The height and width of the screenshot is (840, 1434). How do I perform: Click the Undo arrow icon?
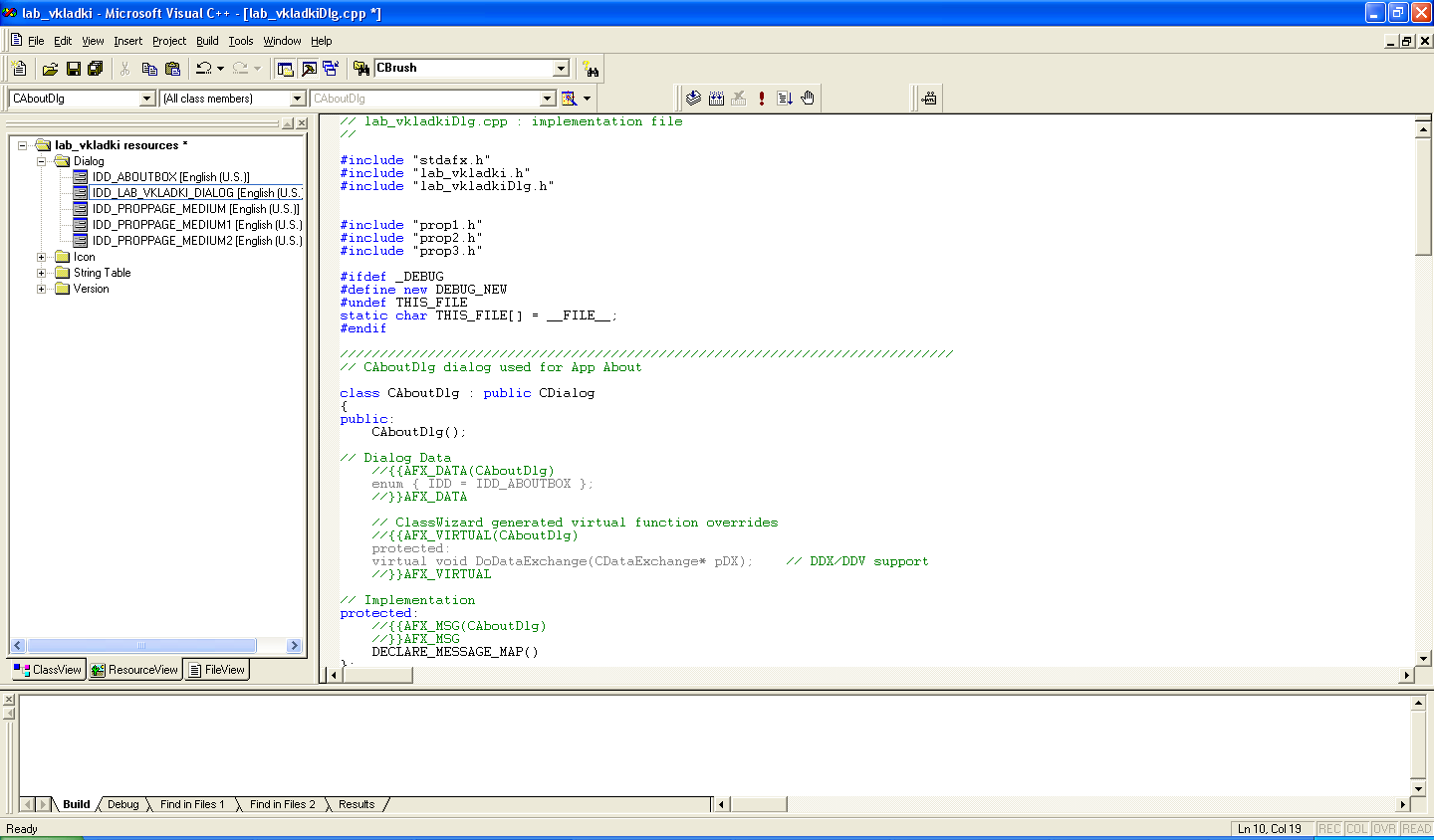coord(203,69)
